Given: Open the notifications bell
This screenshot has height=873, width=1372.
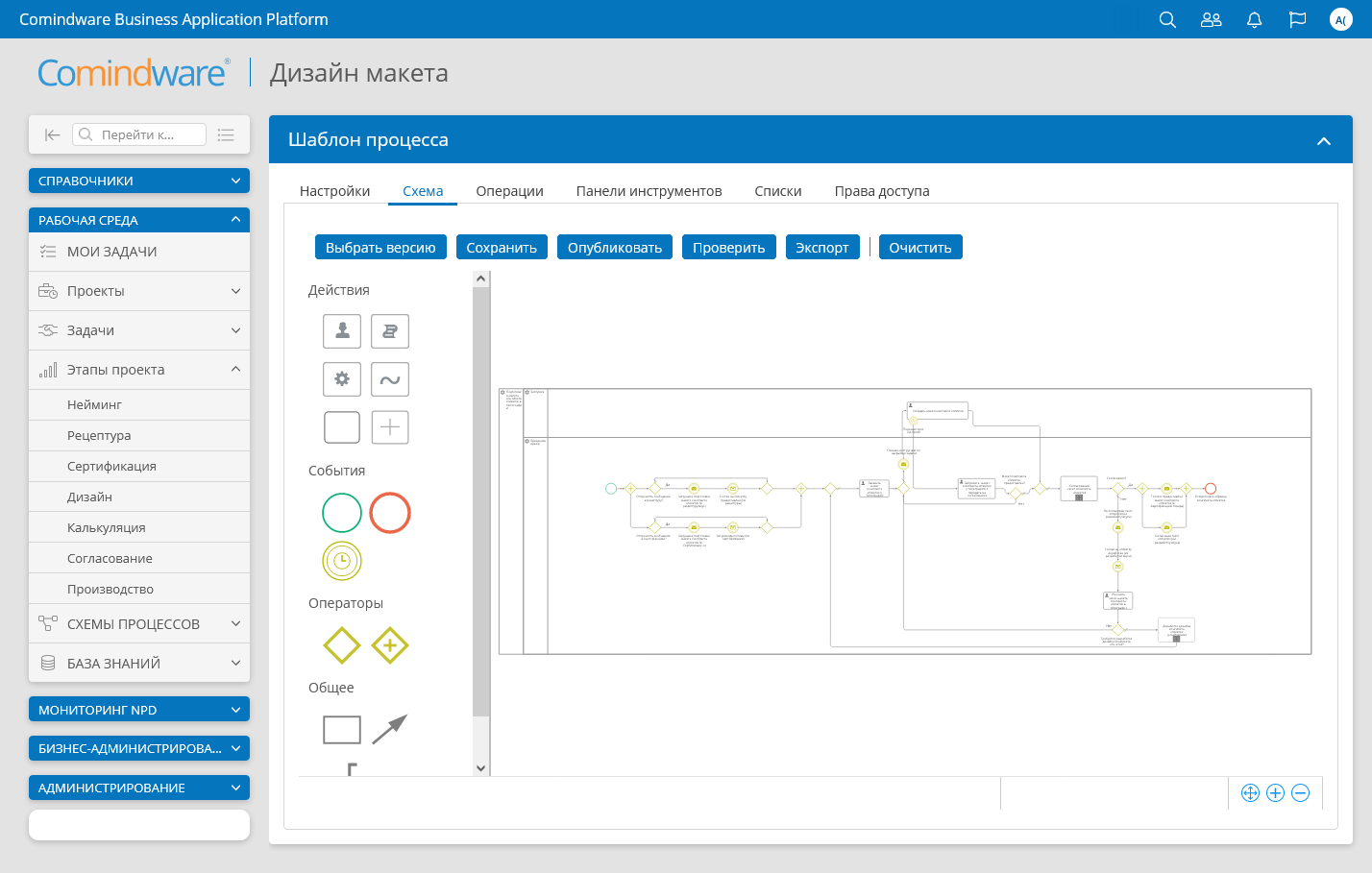Looking at the screenshot, I should point(1254,19).
